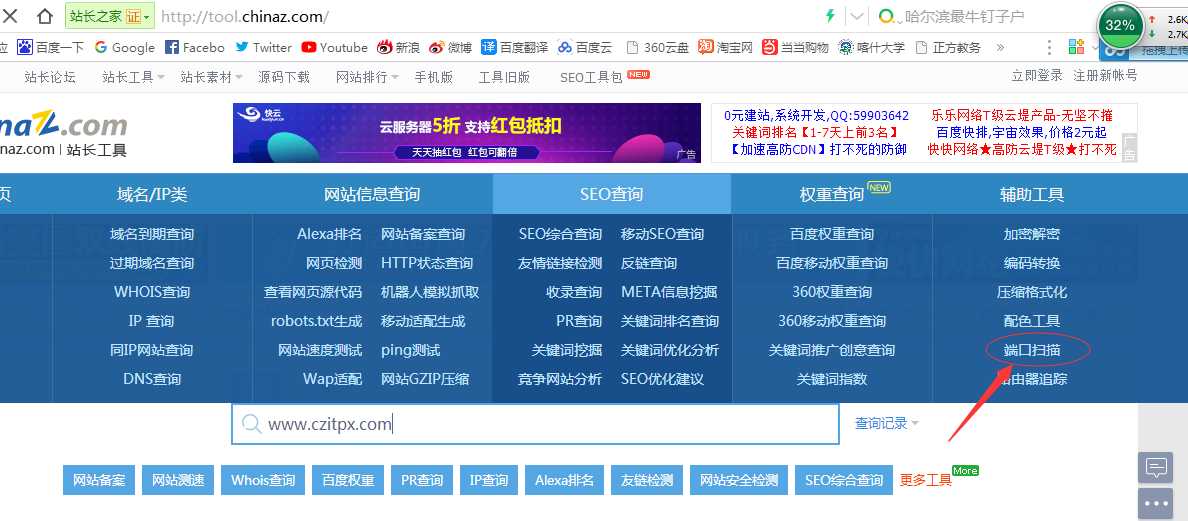The width and height of the screenshot is (1188, 521).
Task: Click the 友链检测 quick button
Action: click(647, 480)
